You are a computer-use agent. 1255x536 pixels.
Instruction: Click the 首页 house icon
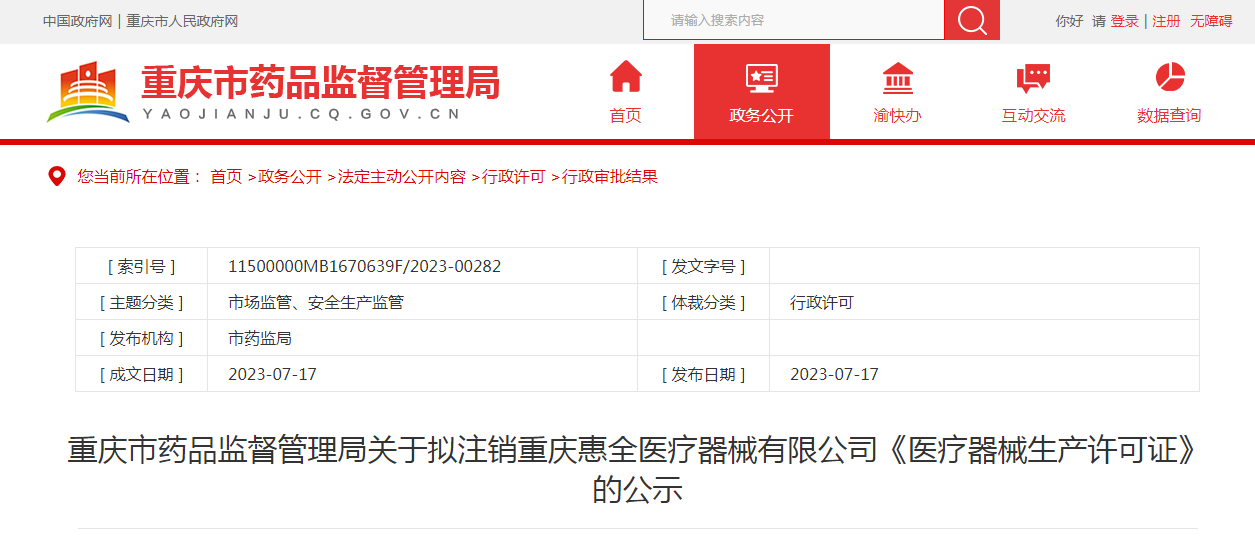[x=626, y=77]
